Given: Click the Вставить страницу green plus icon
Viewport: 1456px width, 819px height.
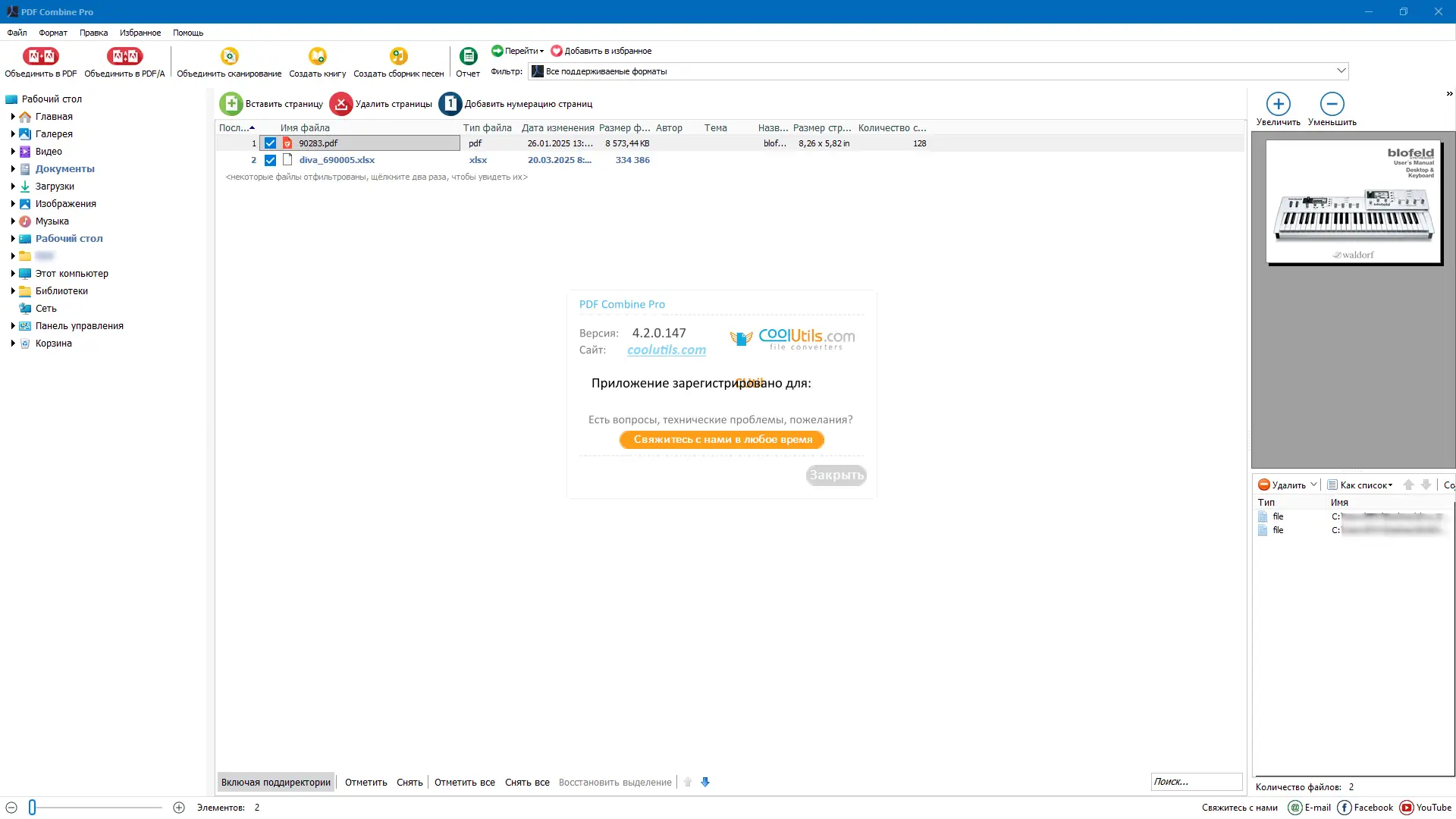Looking at the screenshot, I should (x=231, y=104).
